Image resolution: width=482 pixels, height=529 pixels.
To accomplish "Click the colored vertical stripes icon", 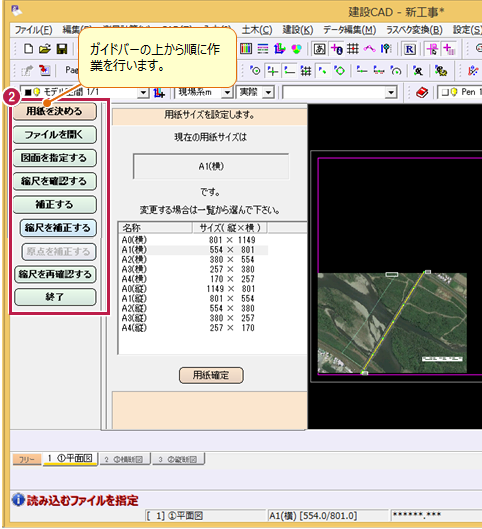I will point(246,49).
